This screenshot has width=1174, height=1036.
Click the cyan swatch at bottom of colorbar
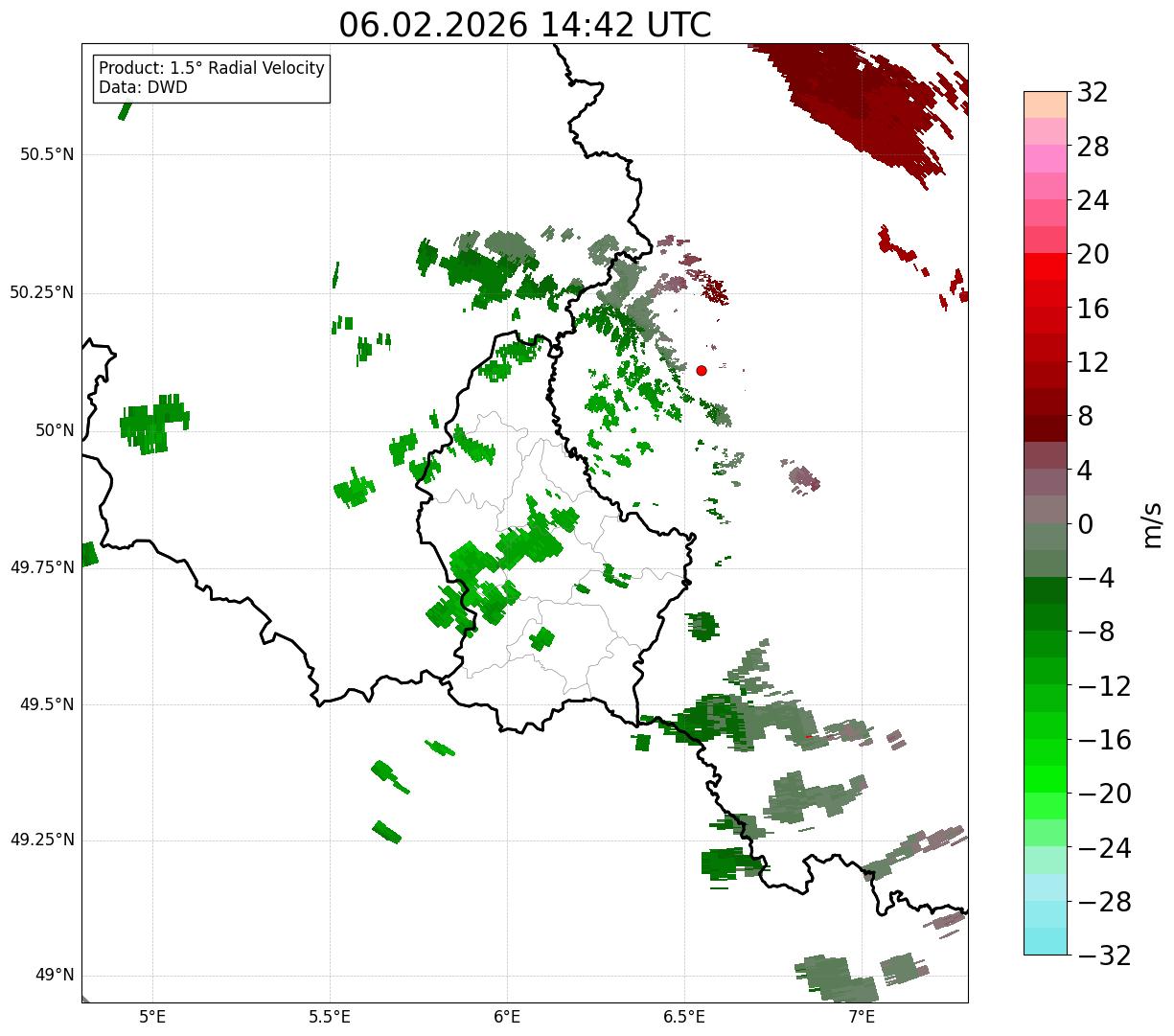tap(1046, 941)
